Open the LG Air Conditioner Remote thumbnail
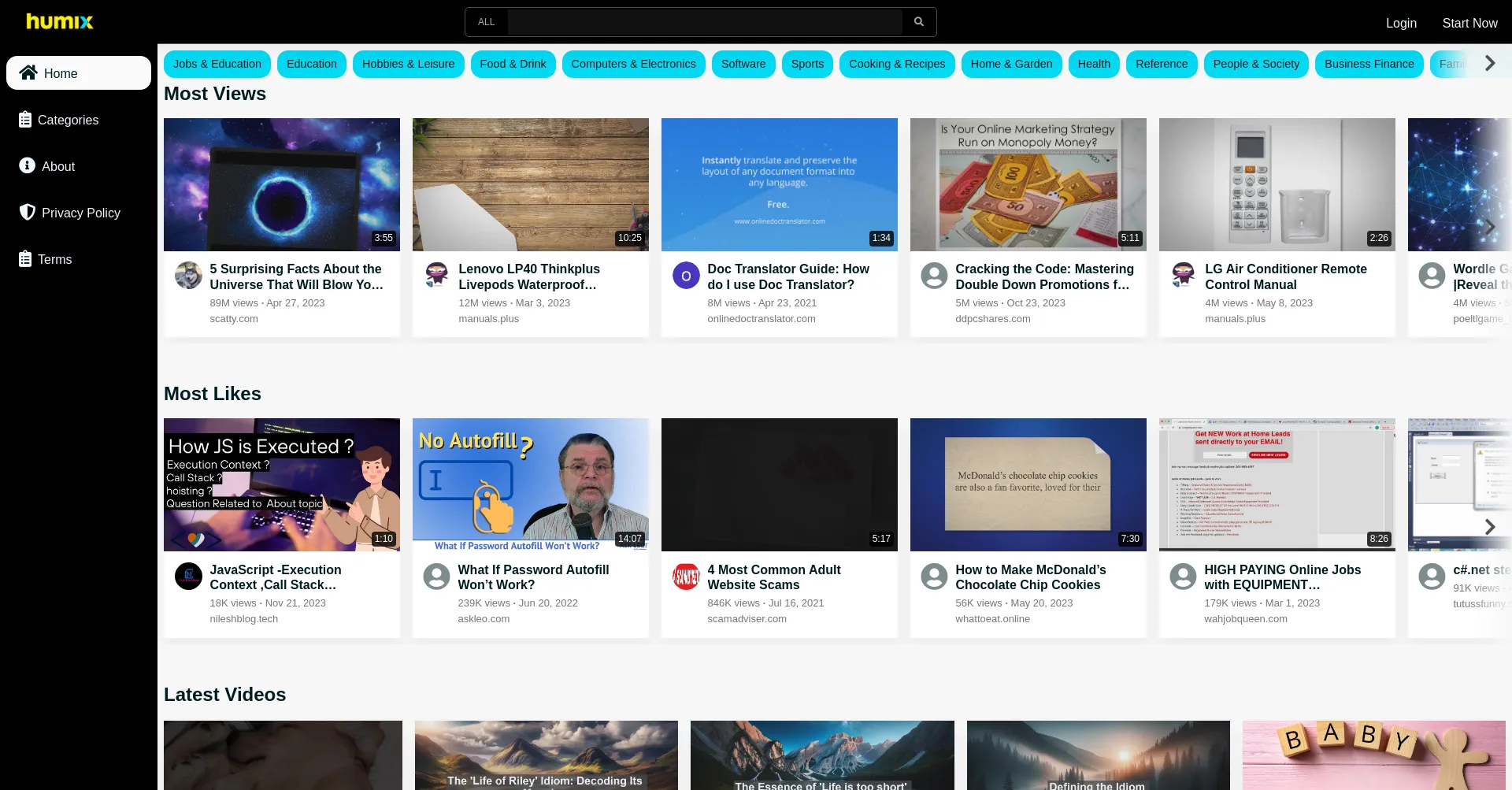 1277,184
